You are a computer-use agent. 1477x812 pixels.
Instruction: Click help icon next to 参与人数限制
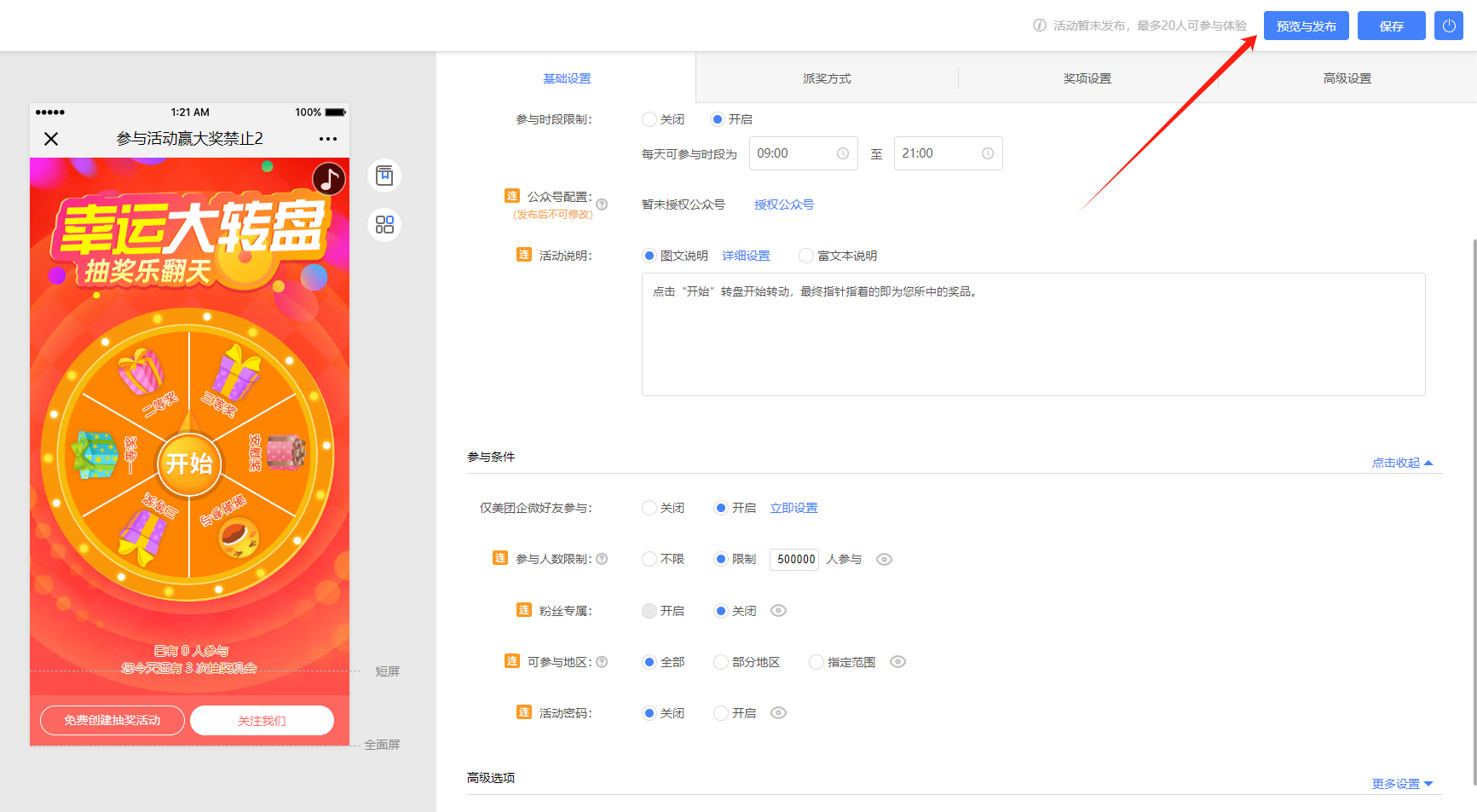[602, 559]
